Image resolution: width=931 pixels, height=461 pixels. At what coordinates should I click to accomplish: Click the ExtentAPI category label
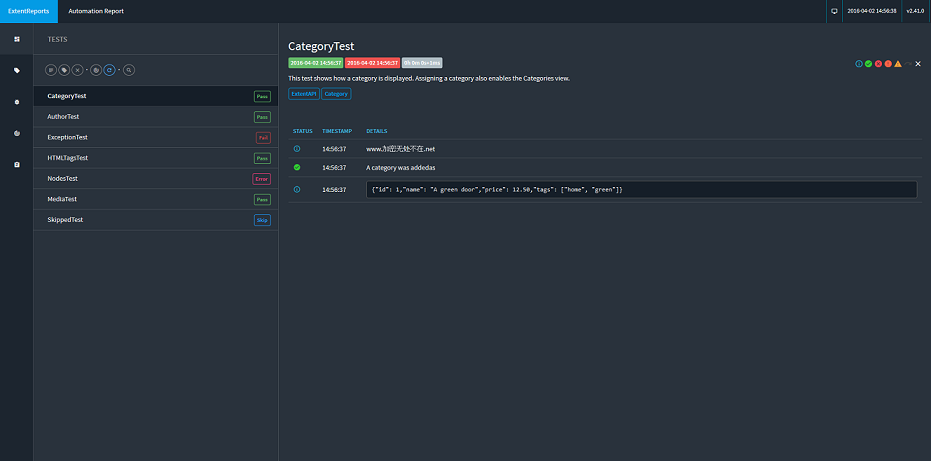pos(303,94)
